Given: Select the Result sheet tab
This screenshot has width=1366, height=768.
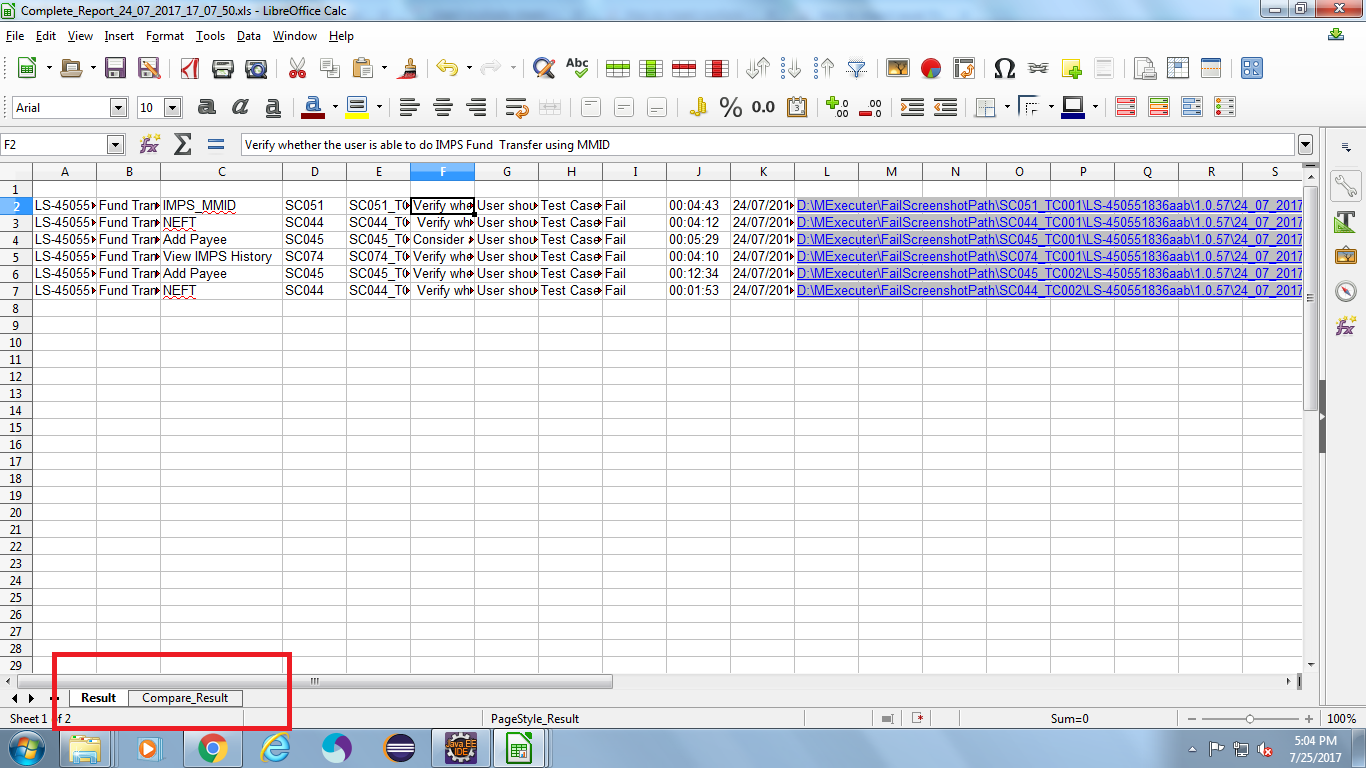Looking at the screenshot, I should [99, 698].
